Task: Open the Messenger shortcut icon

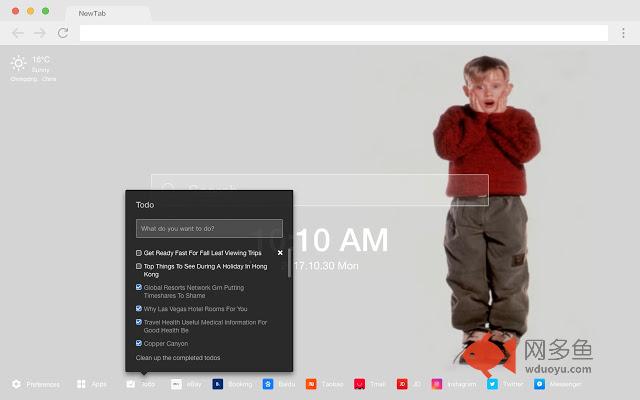Action: coord(538,384)
